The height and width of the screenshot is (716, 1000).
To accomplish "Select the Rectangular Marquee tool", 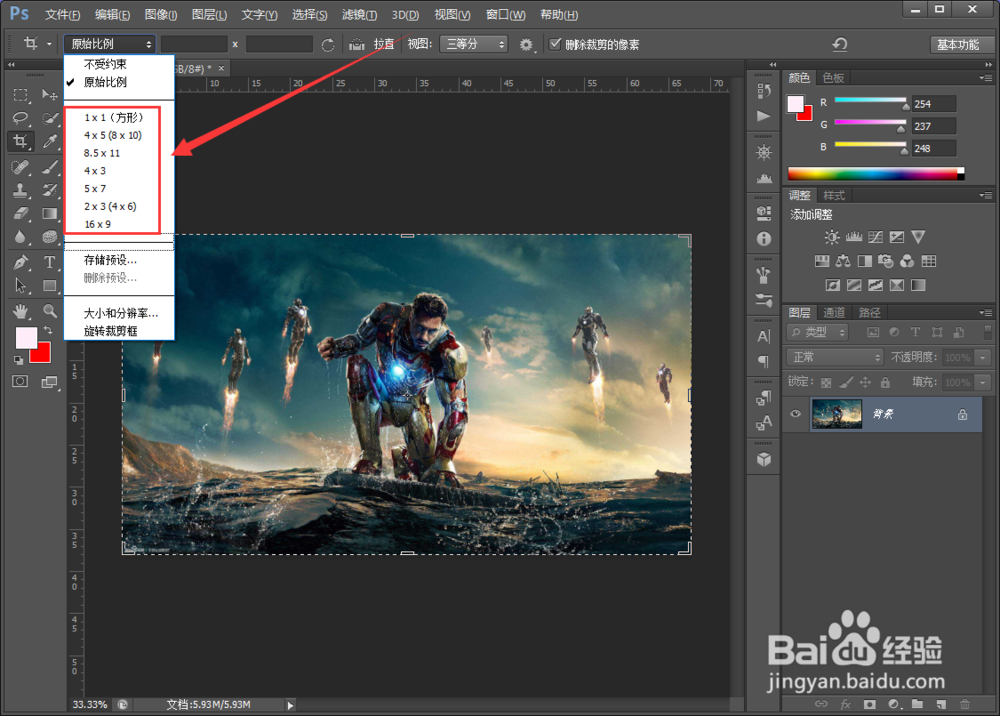I will (20, 95).
